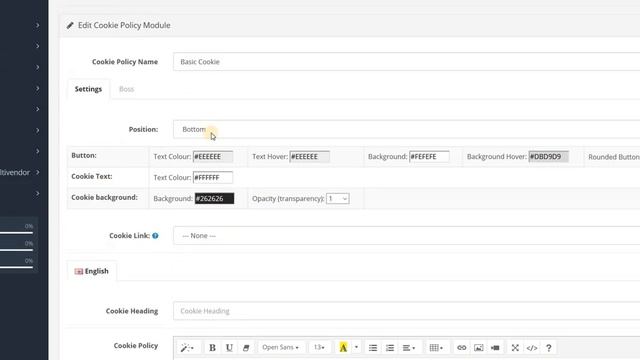This screenshot has width=640, height=360.
Task: Click the Cookie background row label
Action: click(104, 198)
